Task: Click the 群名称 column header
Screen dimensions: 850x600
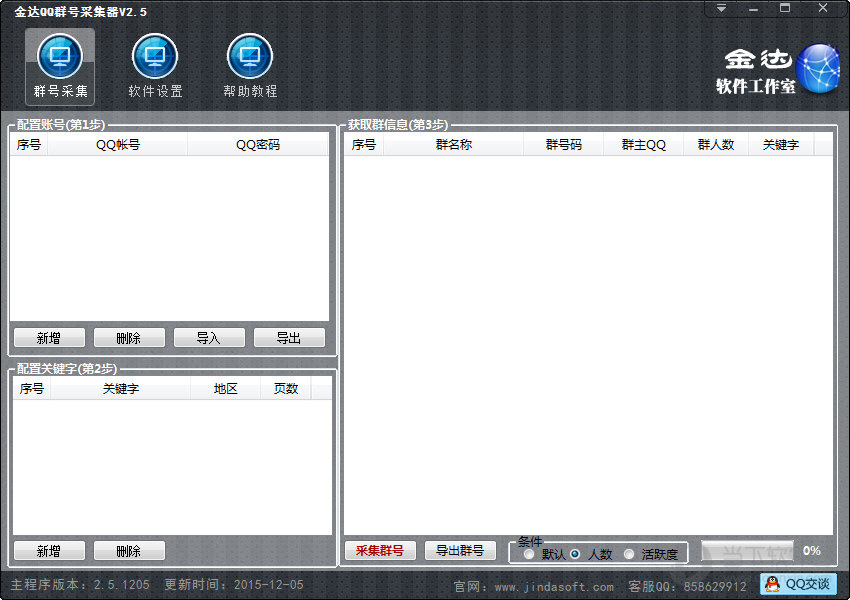Action: point(453,145)
